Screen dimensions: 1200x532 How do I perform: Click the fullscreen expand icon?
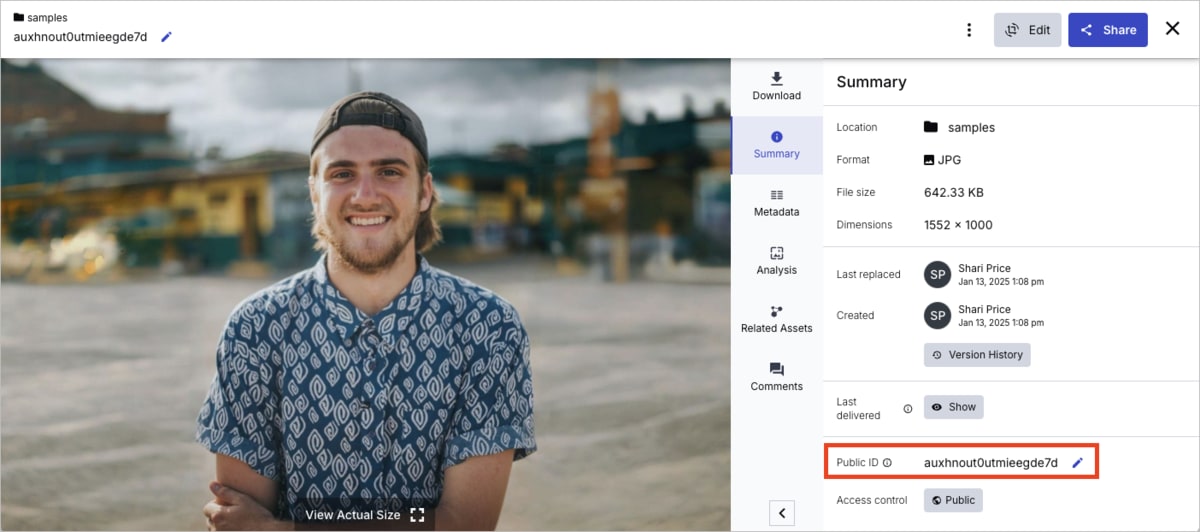(417, 515)
